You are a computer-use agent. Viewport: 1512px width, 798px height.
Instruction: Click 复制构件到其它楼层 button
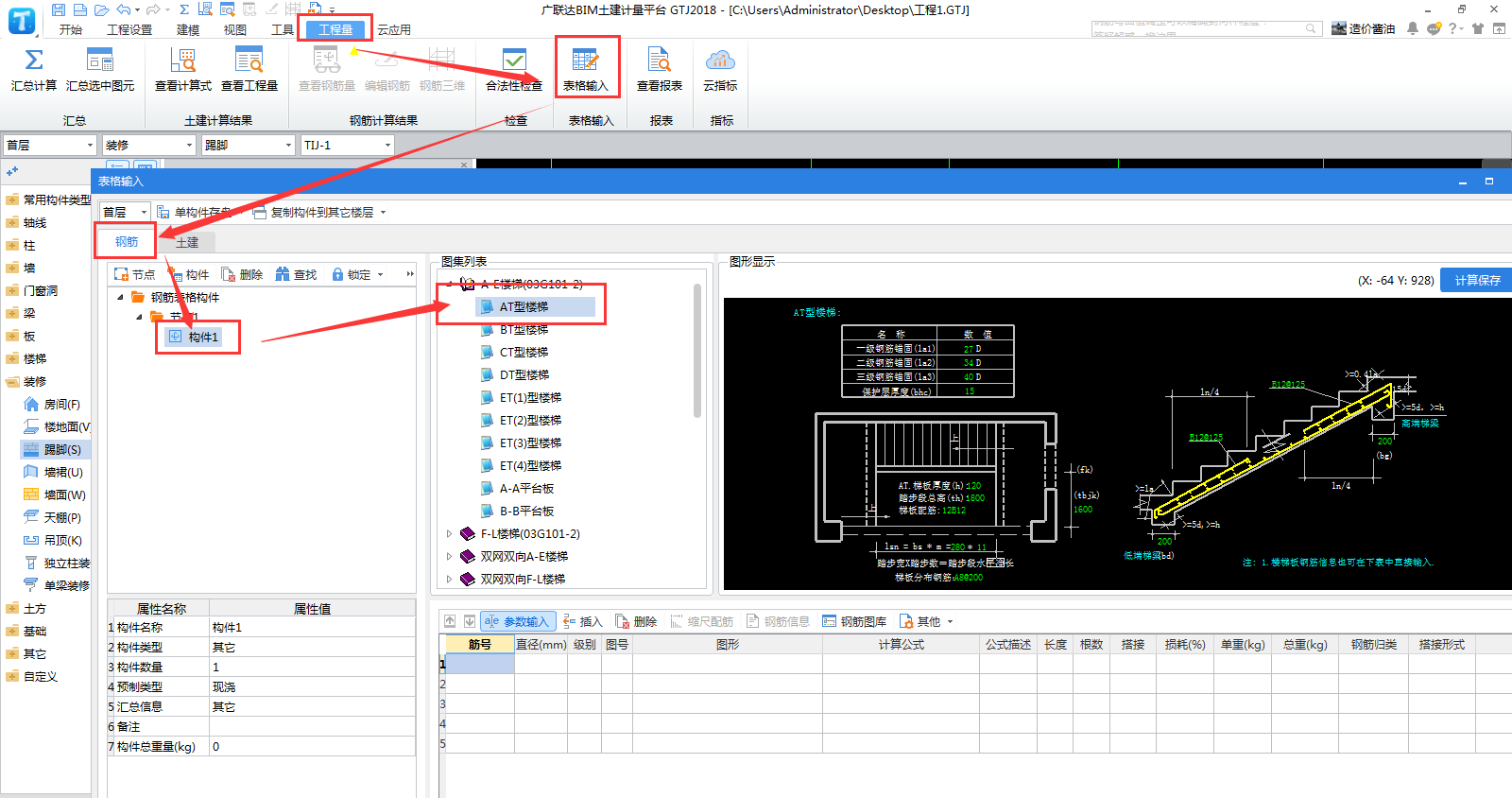pyautogui.click(x=319, y=212)
